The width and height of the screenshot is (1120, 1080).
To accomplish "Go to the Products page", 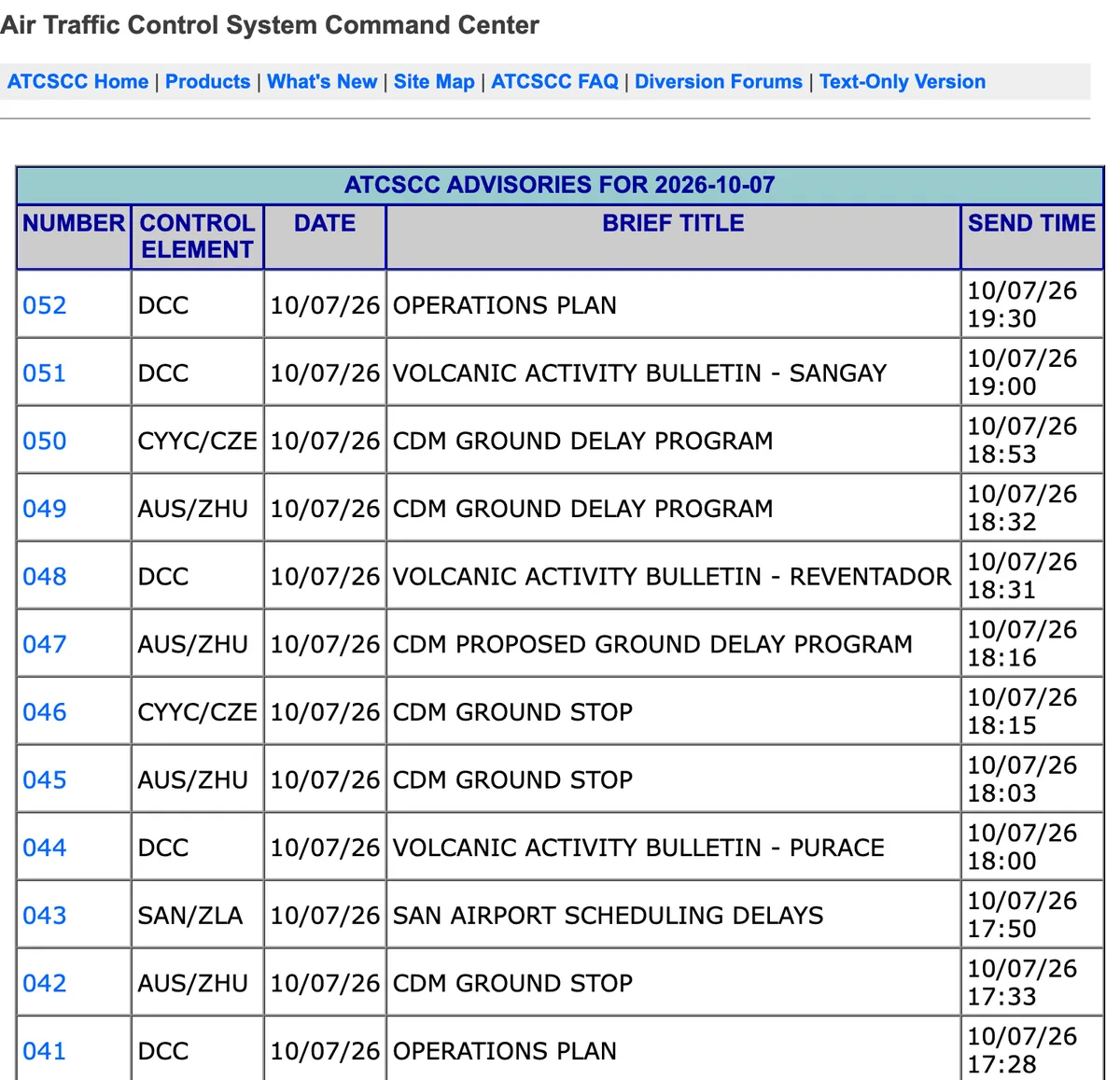I will pos(208,81).
